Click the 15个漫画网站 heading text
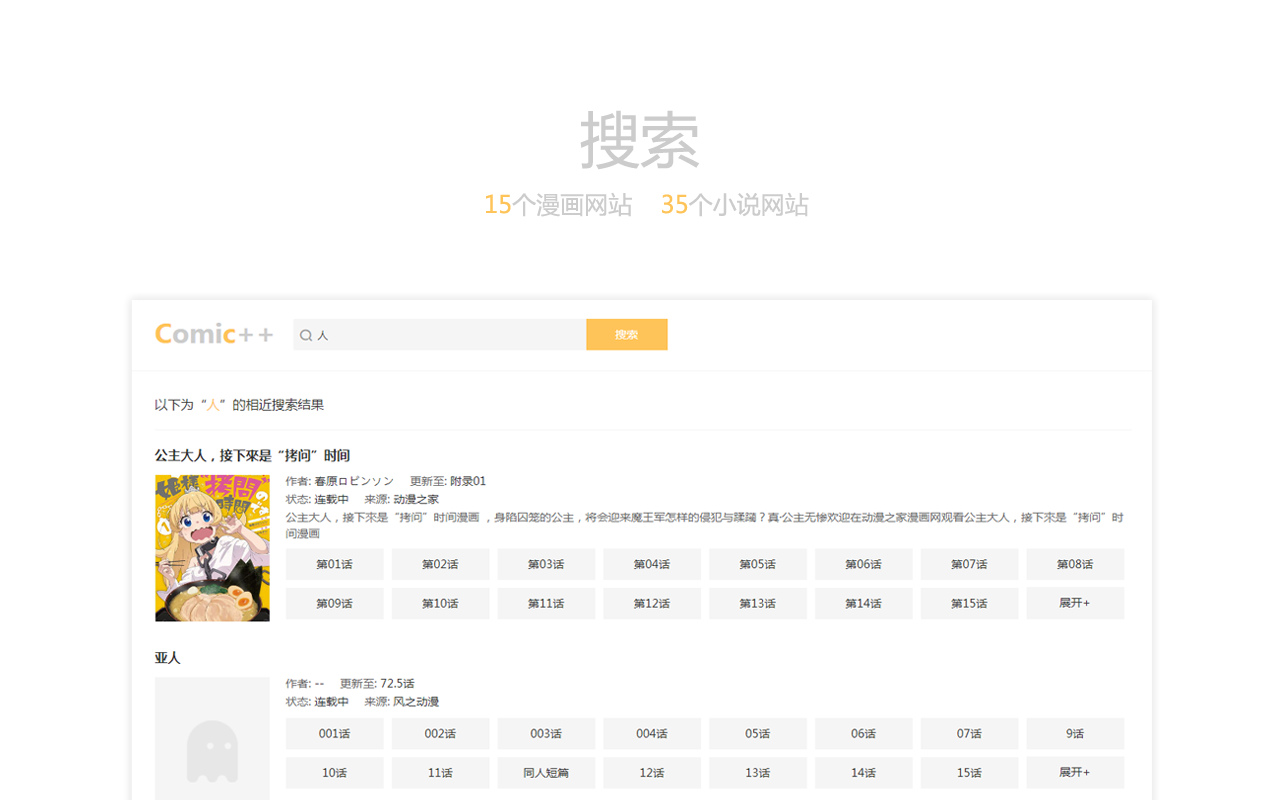This screenshot has height=800, width=1280. click(x=558, y=205)
